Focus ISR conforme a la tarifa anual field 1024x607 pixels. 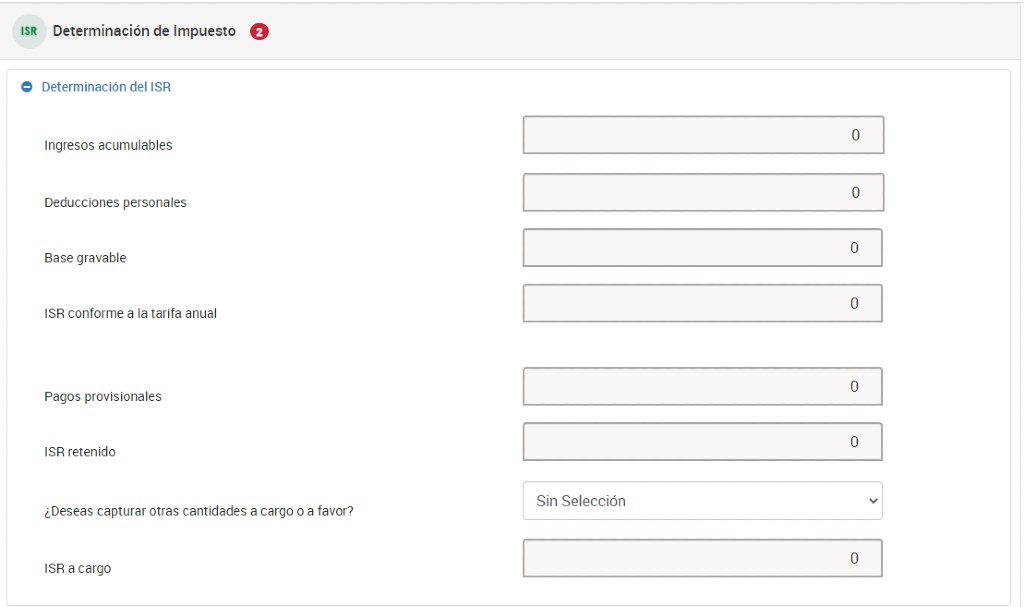702,303
